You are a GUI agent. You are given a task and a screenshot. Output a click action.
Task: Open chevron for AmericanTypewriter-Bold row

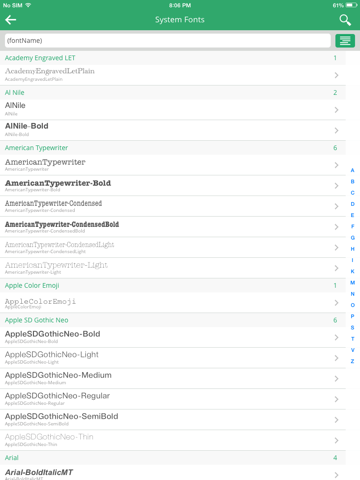(336, 186)
